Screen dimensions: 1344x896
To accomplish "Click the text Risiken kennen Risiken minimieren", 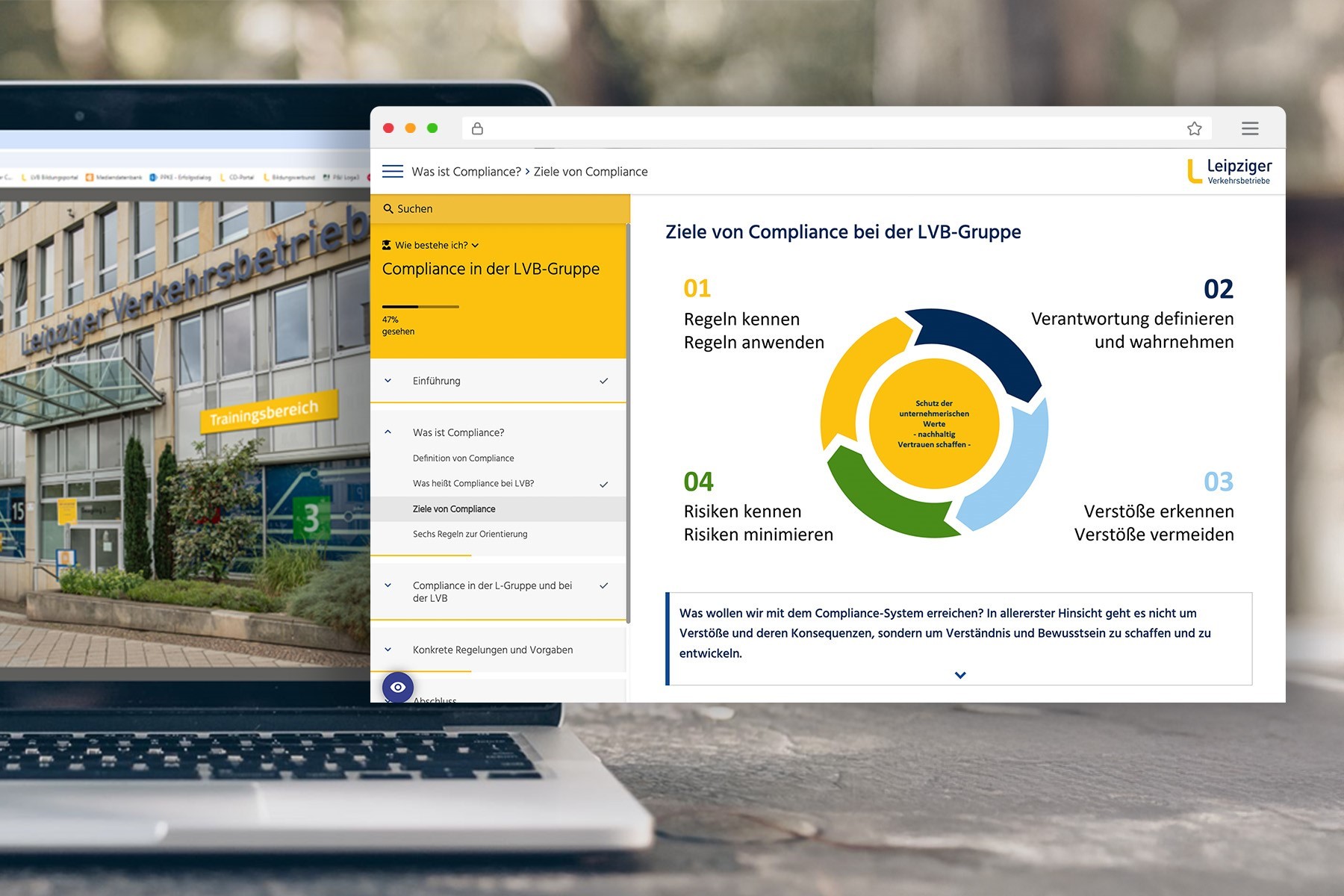I will tap(758, 523).
